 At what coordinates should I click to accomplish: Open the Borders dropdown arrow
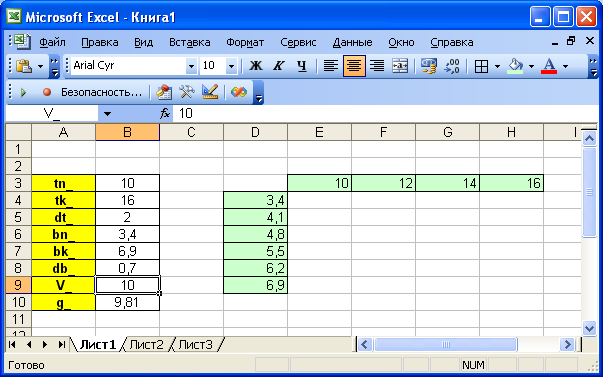click(497, 67)
